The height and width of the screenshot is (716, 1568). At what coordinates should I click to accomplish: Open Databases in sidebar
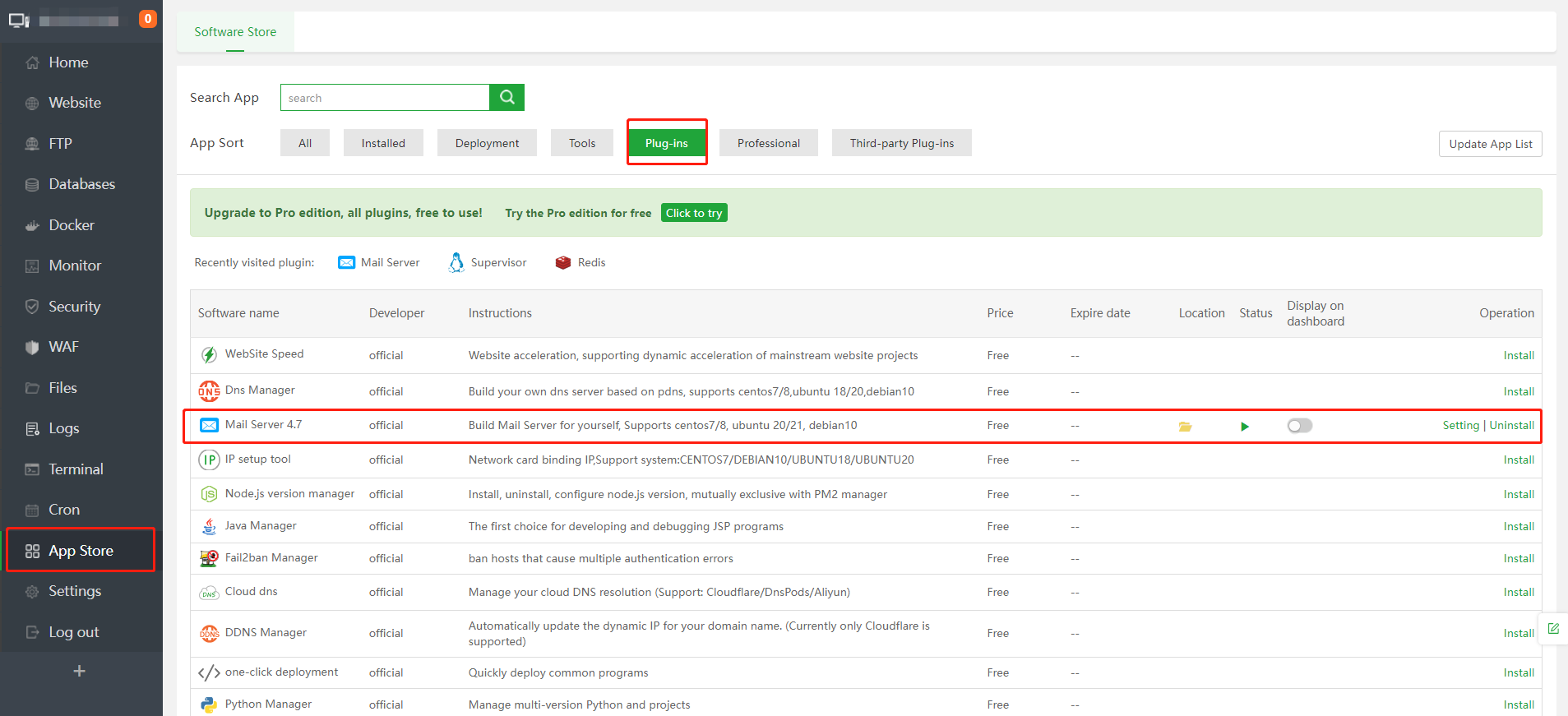(81, 184)
